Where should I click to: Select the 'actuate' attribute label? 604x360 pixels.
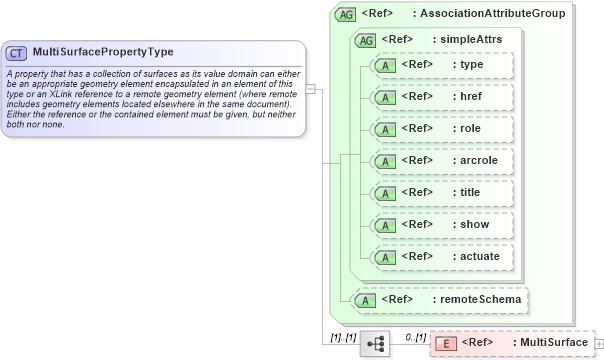(x=480, y=256)
